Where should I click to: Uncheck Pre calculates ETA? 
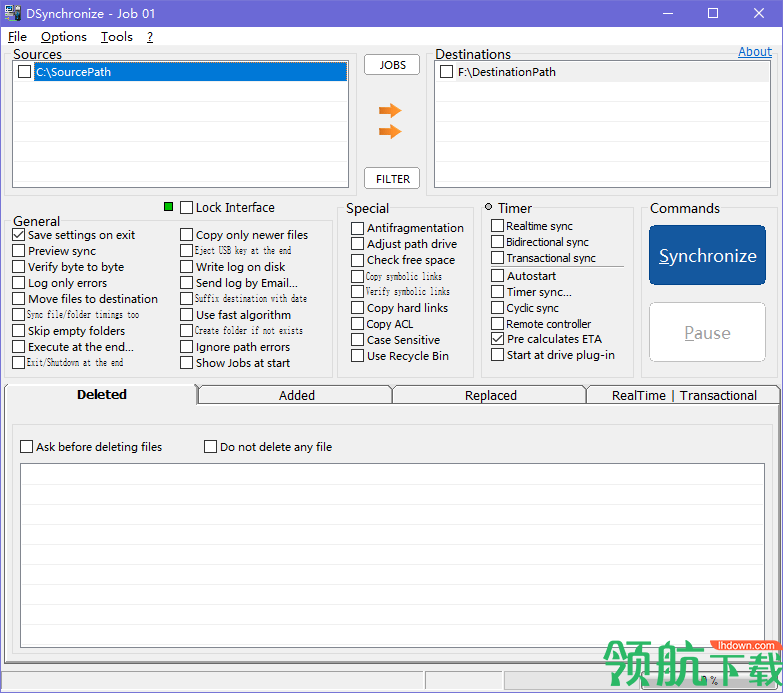[x=497, y=339]
